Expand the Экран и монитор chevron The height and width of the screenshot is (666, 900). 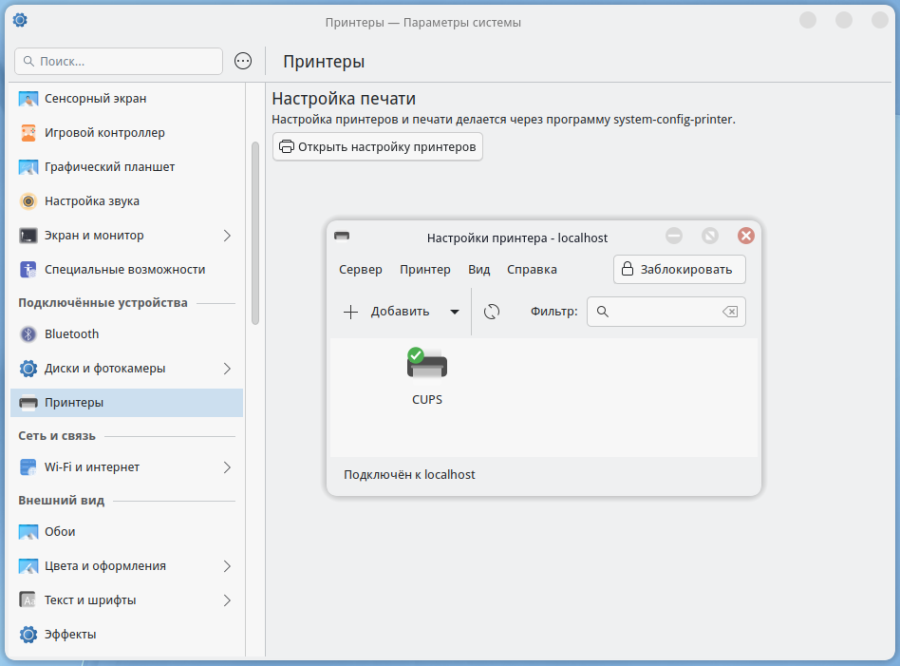(x=227, y=235)
